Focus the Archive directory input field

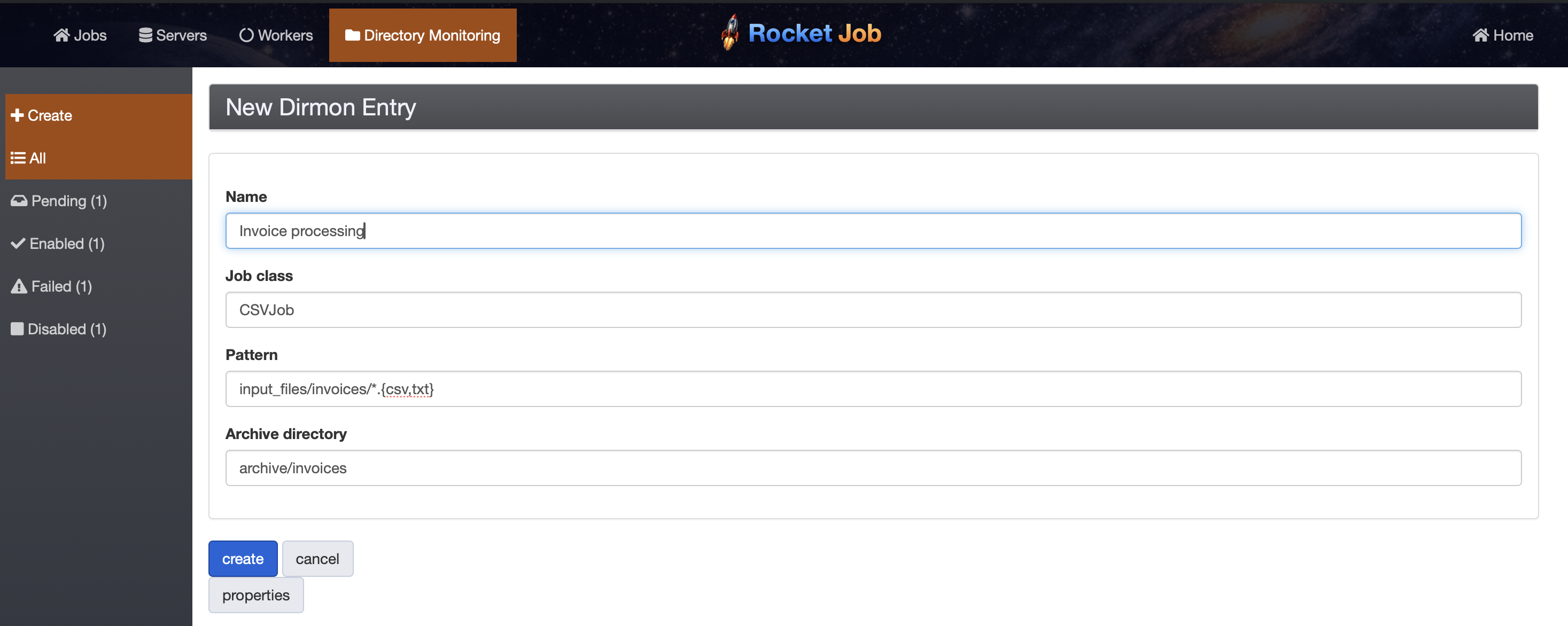873,468
